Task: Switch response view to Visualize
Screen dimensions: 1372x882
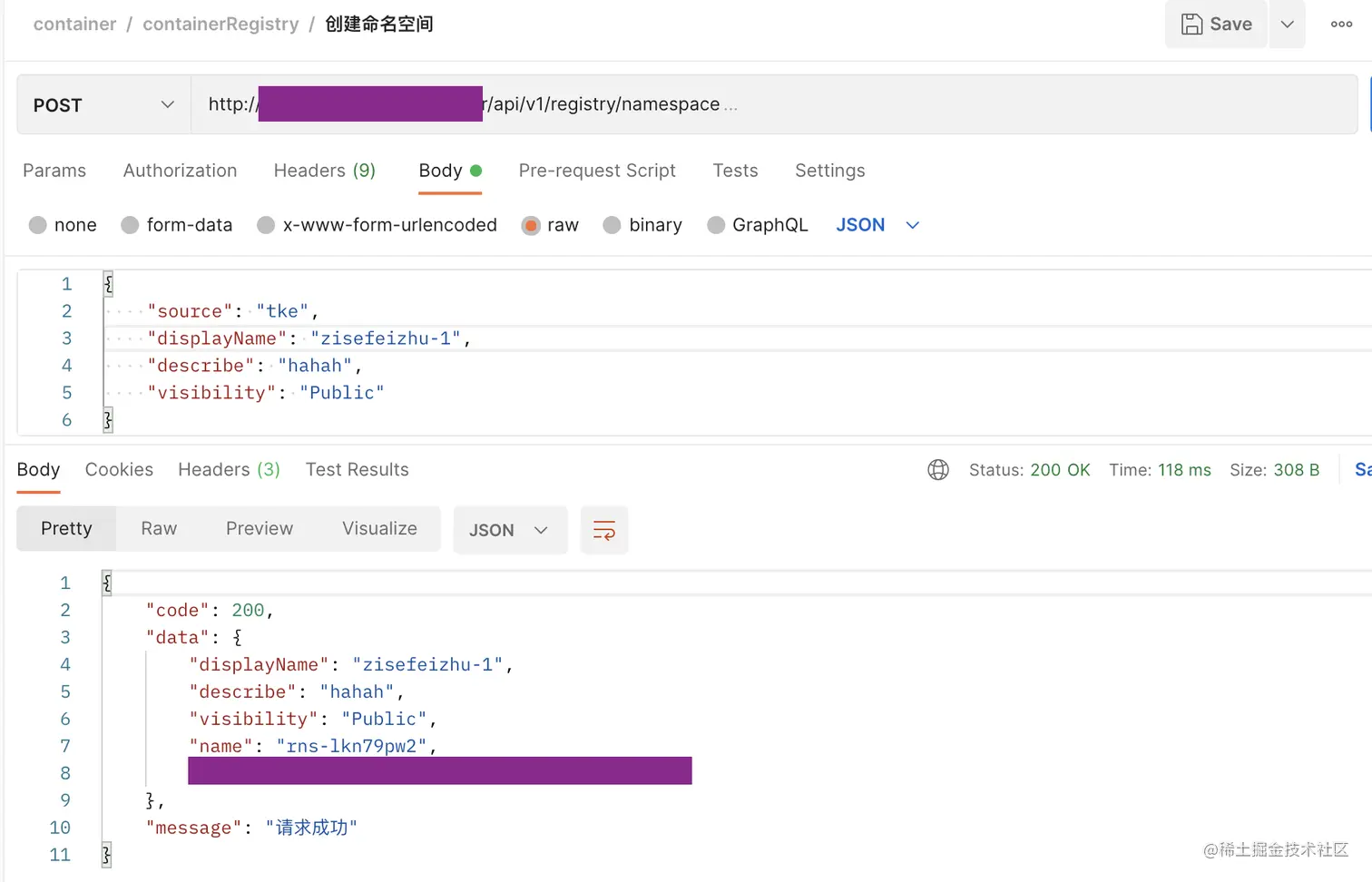Action: click(379, 529)
